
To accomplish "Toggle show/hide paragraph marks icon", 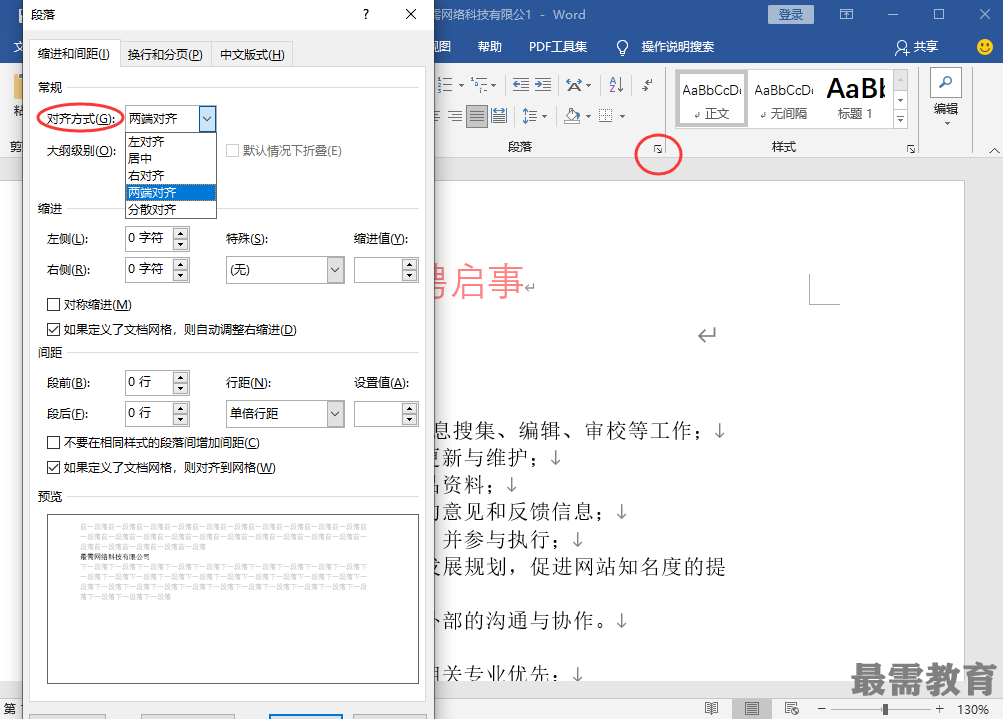I will click(x=647, y=84).
